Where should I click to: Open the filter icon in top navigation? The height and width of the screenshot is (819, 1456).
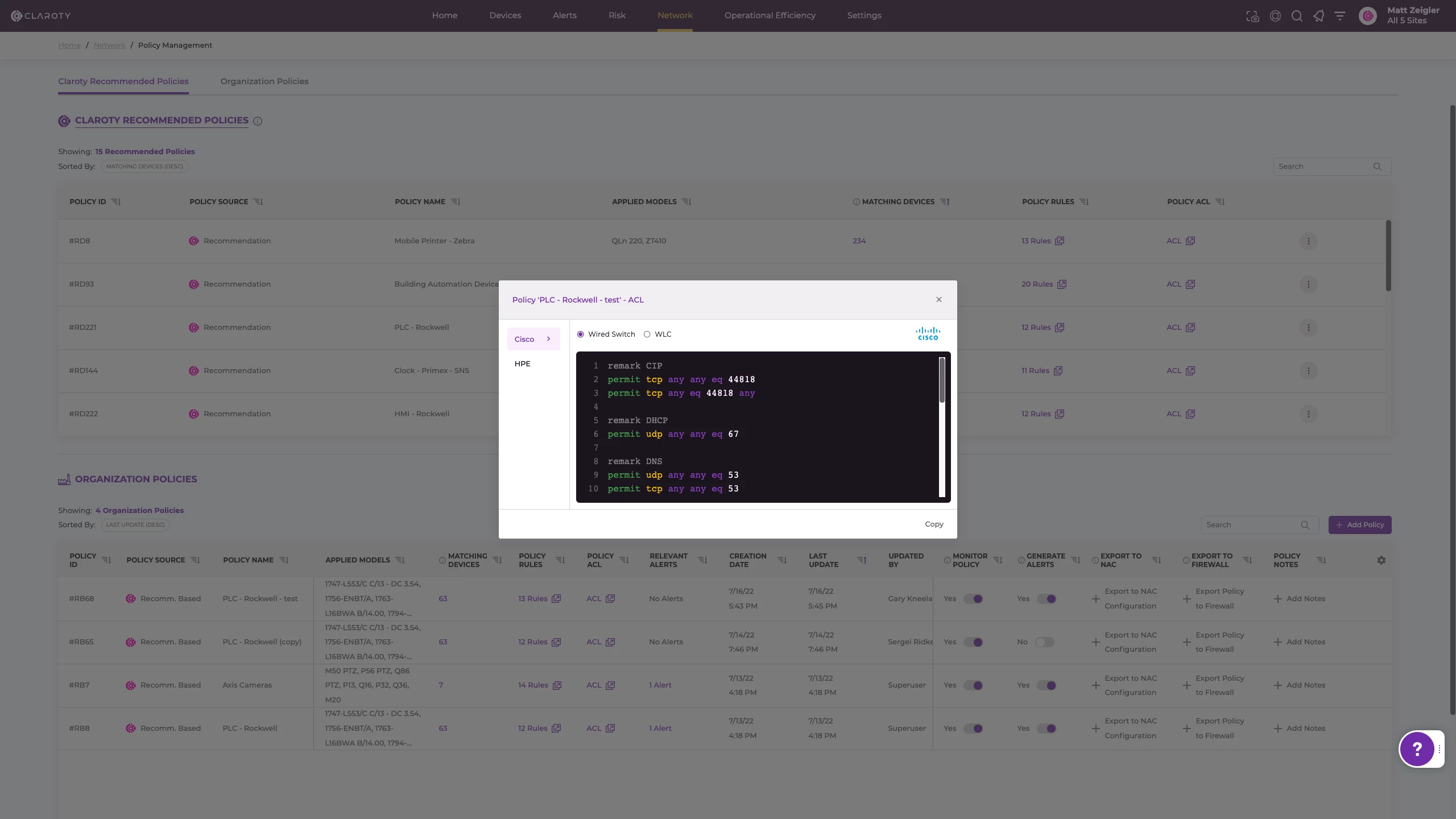click(1340, 16)
